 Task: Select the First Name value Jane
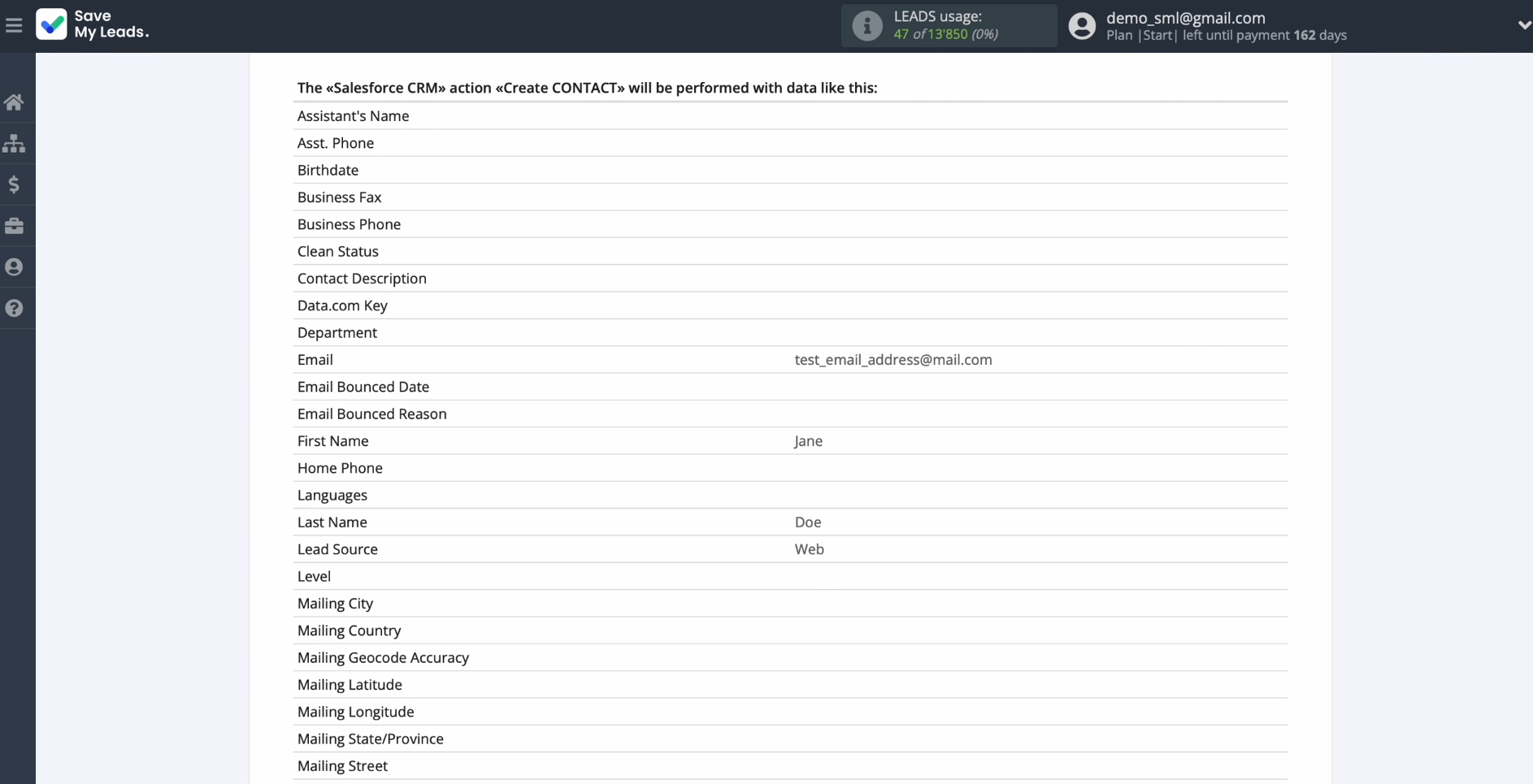coord(809,440)
